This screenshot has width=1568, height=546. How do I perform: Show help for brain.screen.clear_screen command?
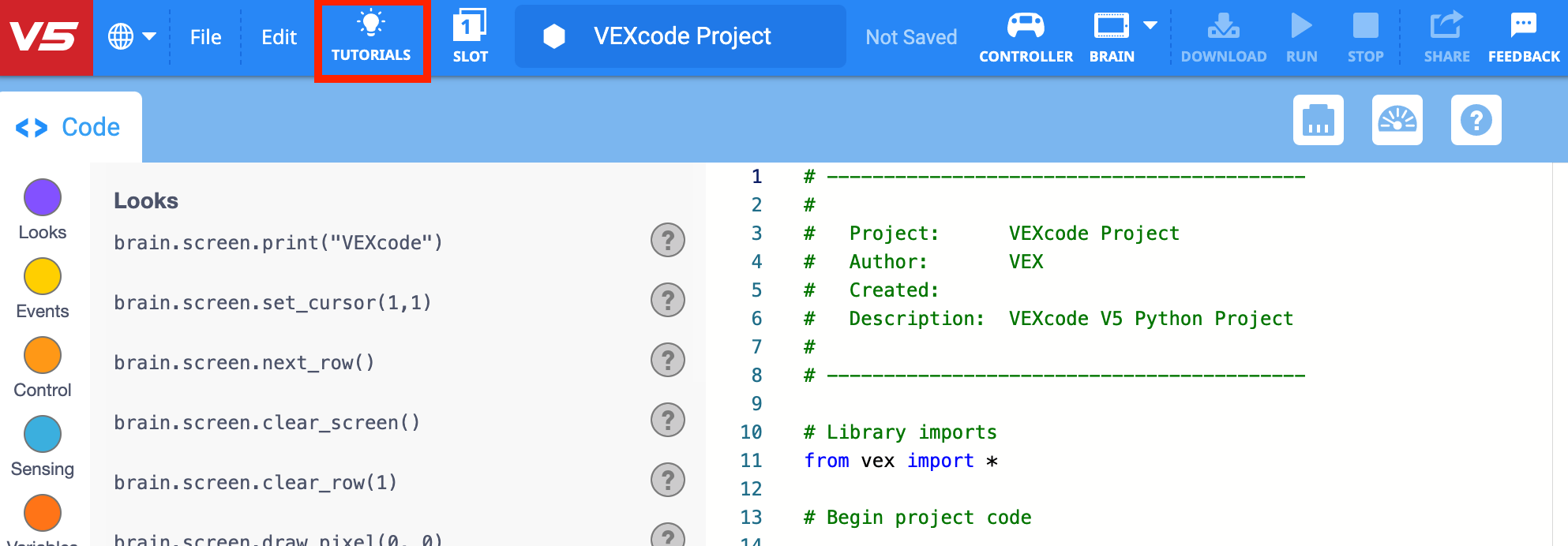tap(667, 420)
